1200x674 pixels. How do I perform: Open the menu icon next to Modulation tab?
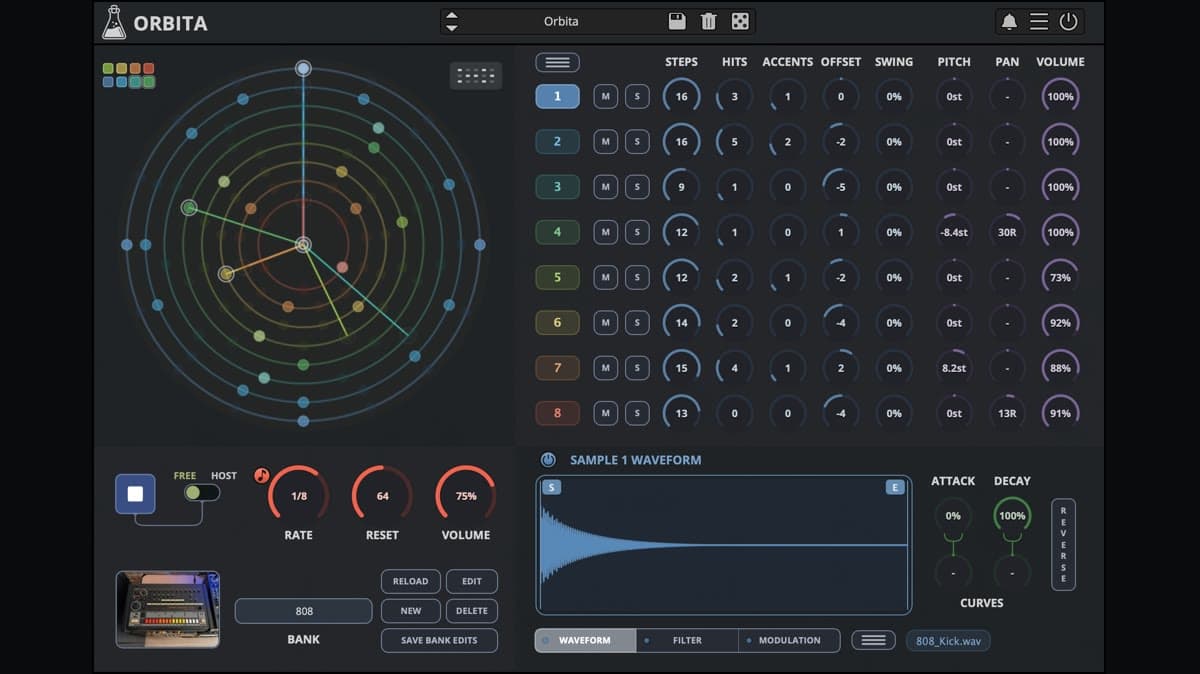coord(873,640)
